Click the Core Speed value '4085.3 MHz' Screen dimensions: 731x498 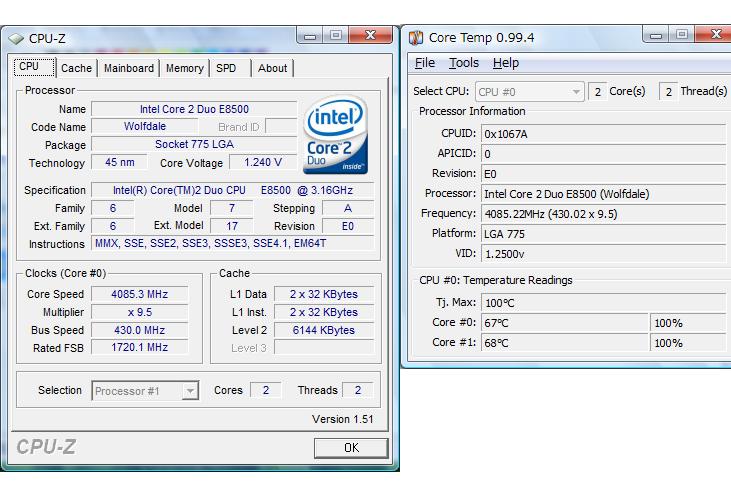click(139, 294)
